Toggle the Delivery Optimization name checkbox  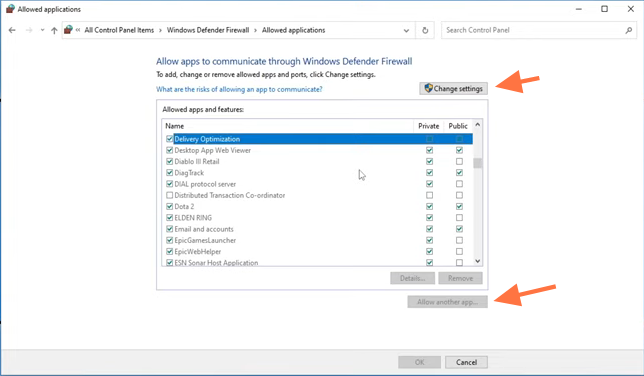169,139
